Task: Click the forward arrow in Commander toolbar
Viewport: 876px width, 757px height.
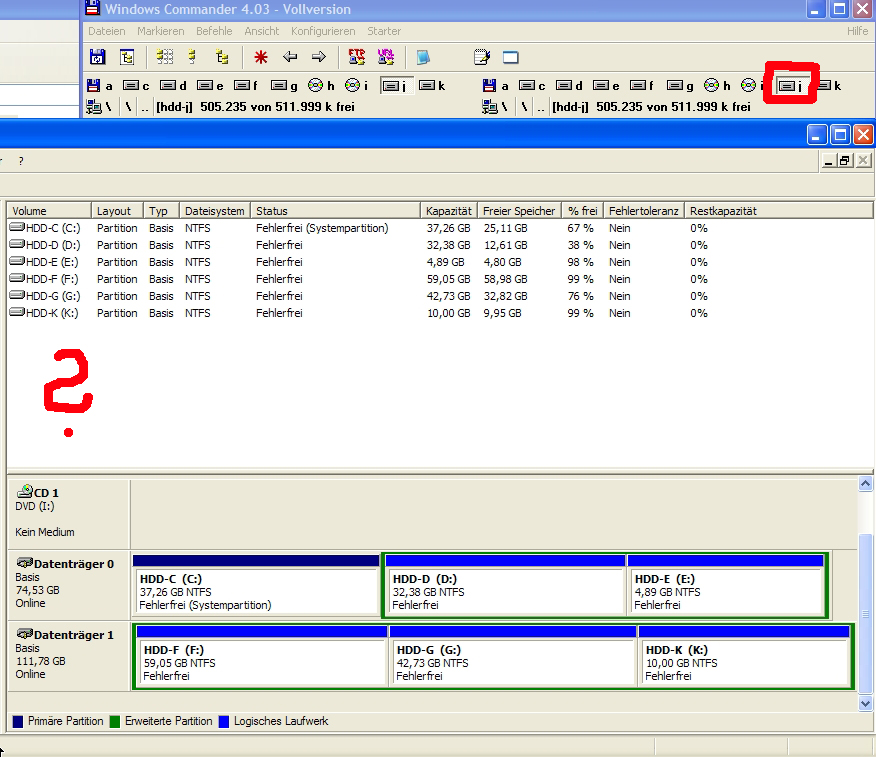Action: [x=319, y=57]
